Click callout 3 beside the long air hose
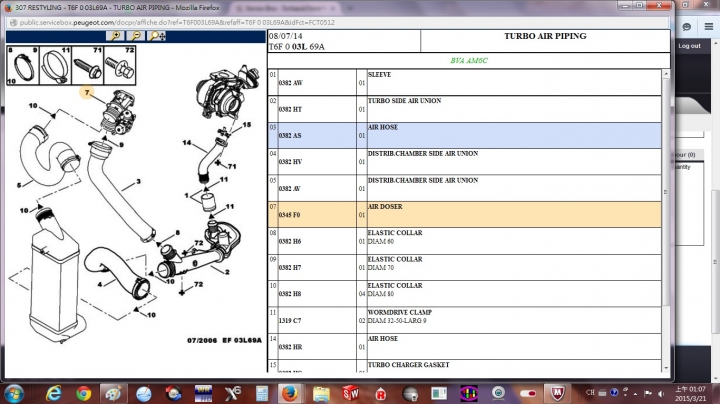 [x=138, y=181]
